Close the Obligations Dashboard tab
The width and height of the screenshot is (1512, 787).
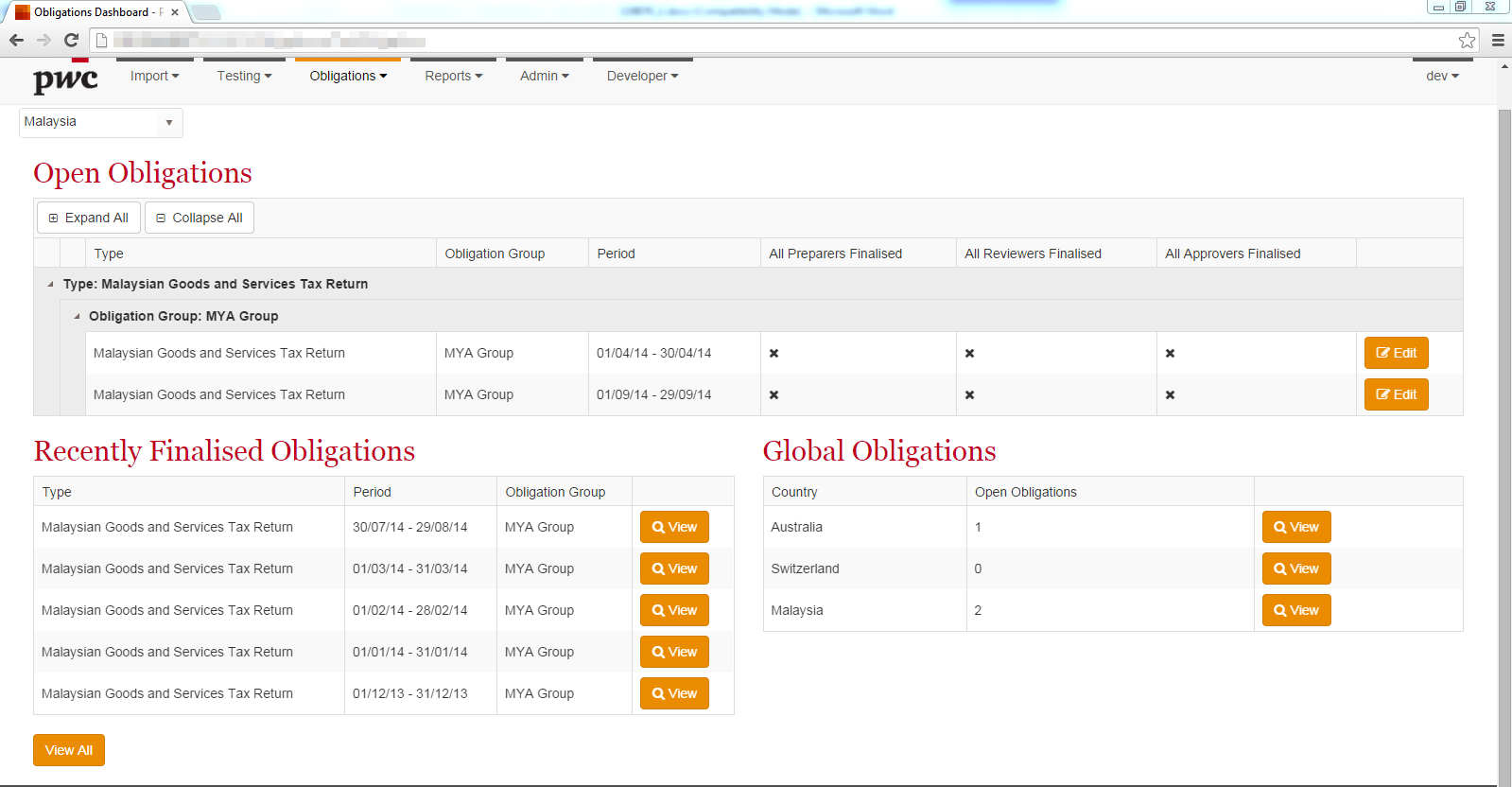(175, 12)
